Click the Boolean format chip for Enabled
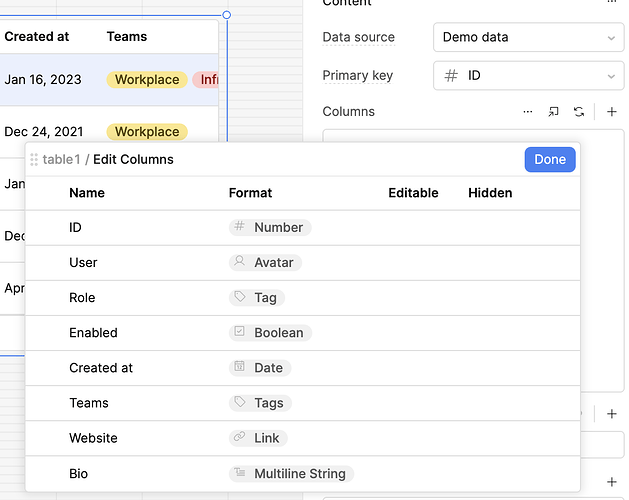This screenshot has width=629, height=500. click(x=270, y=333)
